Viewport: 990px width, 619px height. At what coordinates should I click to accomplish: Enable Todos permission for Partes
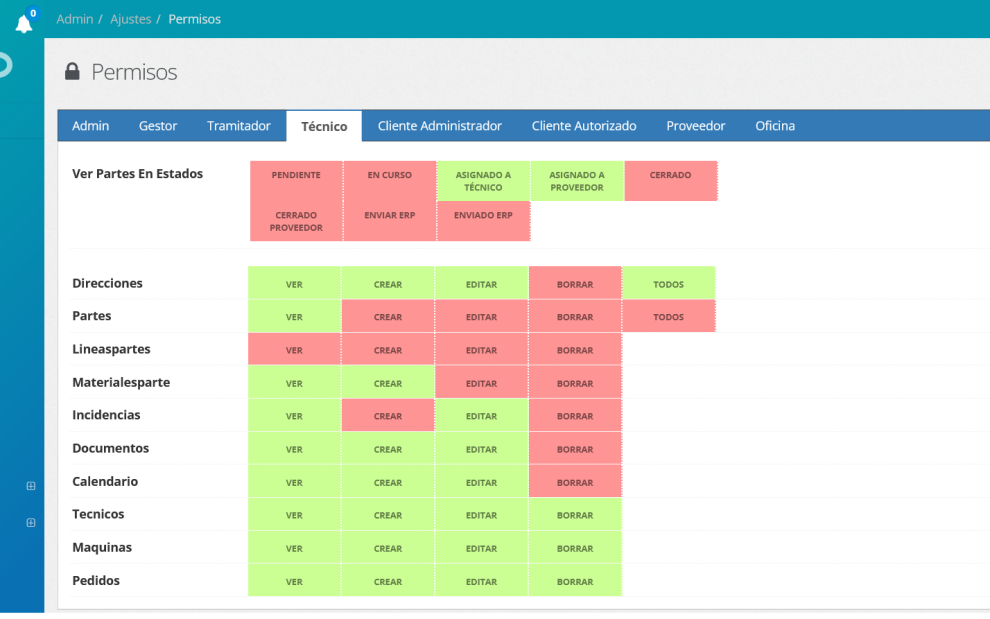[668, 317]
